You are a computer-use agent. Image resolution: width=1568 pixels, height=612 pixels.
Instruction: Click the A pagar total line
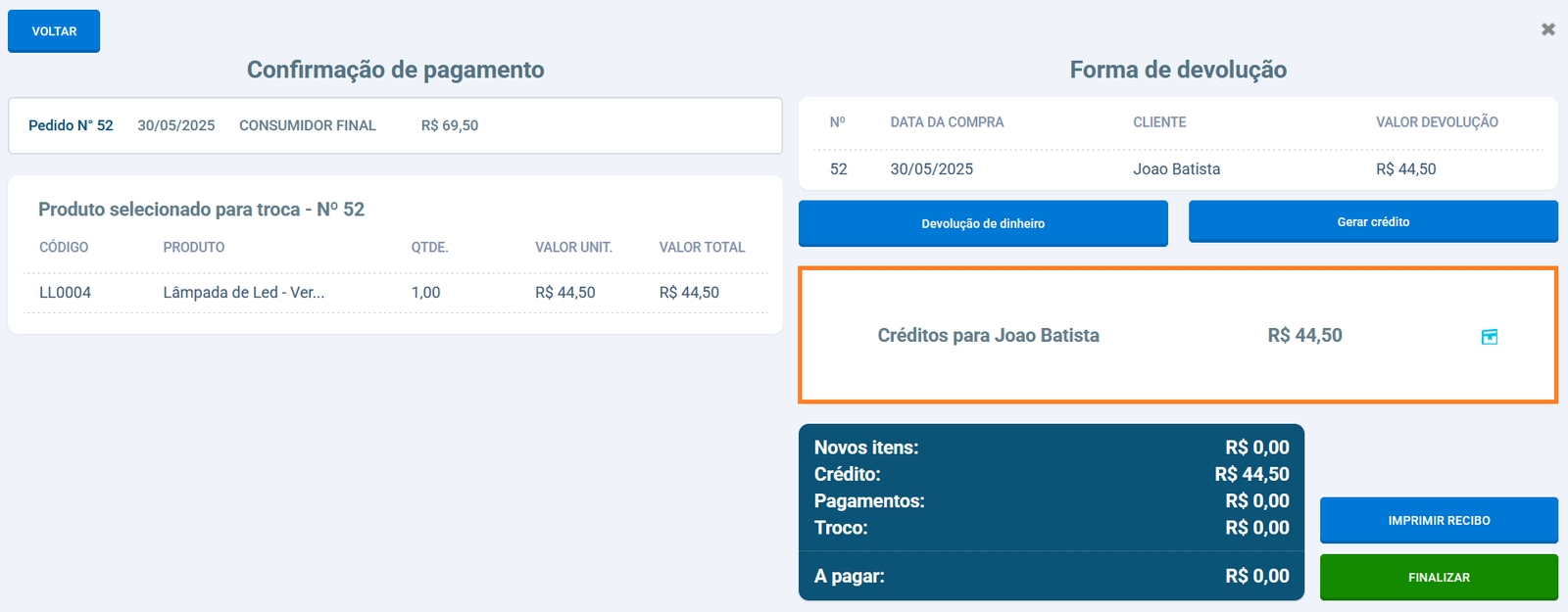(x=1051, y=576)
